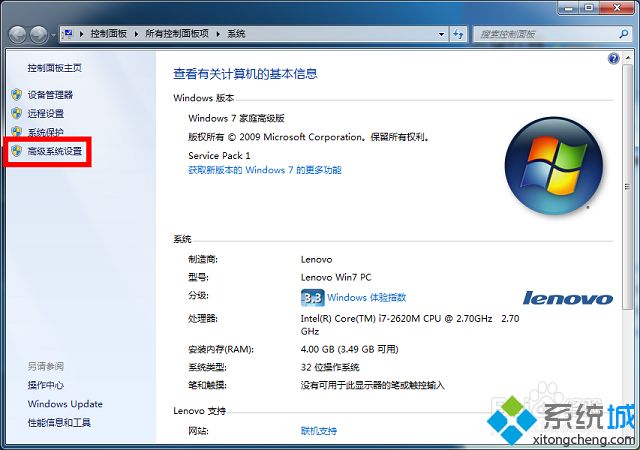Open 控制面板主页 link
The width and height of the screenshot is (640, 450).
tap(55, 68)
